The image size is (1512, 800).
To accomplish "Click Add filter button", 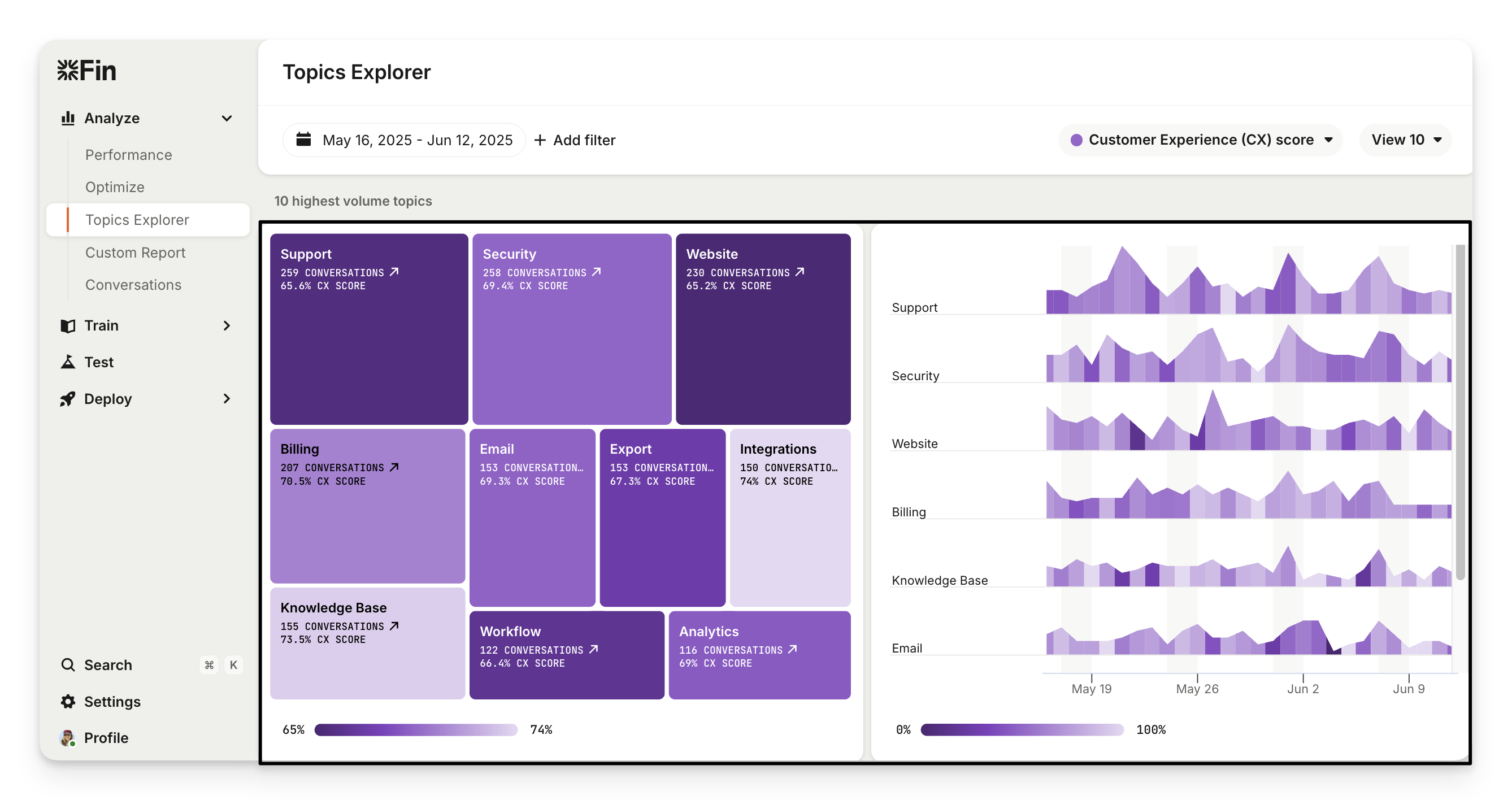I will pyautogui.click(x=575, y=140).
